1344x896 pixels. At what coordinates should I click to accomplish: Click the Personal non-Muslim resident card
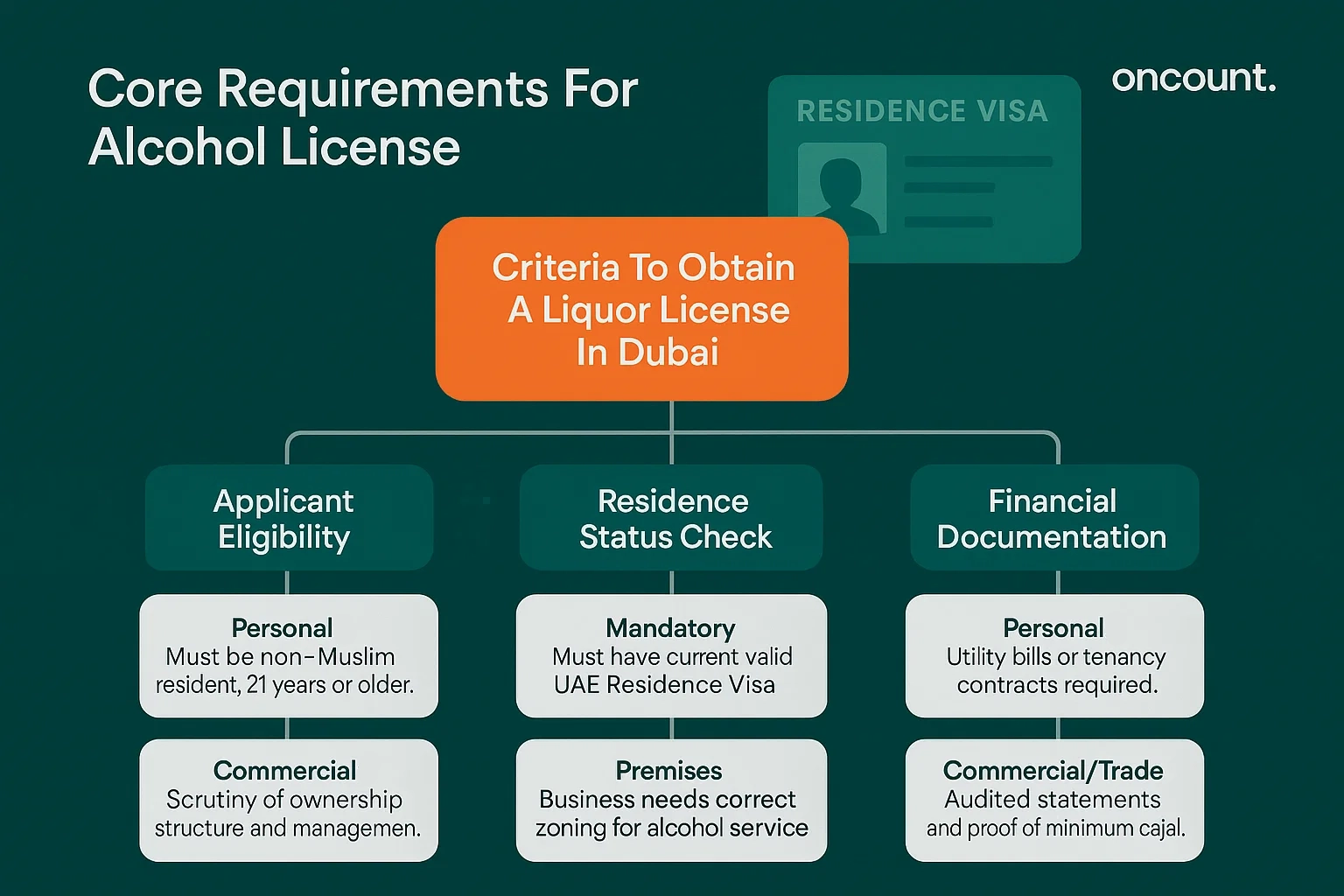pyautogui.click(x=289, y=656)
